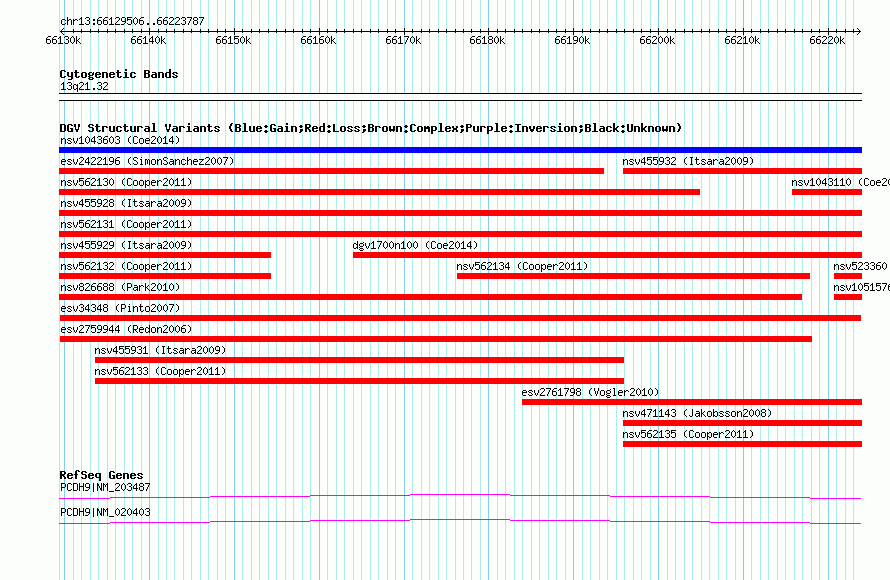Image resolution: width=890 pixels, height=580 pixels.
Task: Click the 66130k ruler position
Action: (64, 40)
